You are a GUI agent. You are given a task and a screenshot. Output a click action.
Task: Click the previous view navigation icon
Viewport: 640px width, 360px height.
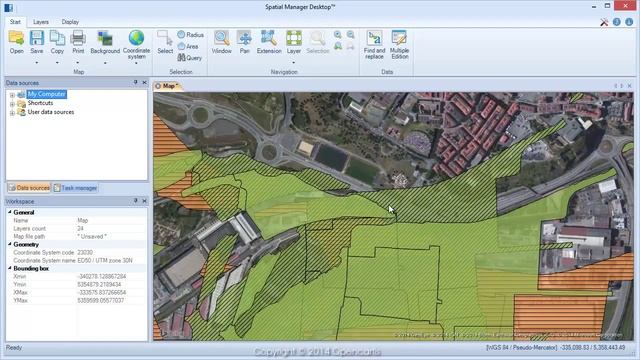[338, 46]
